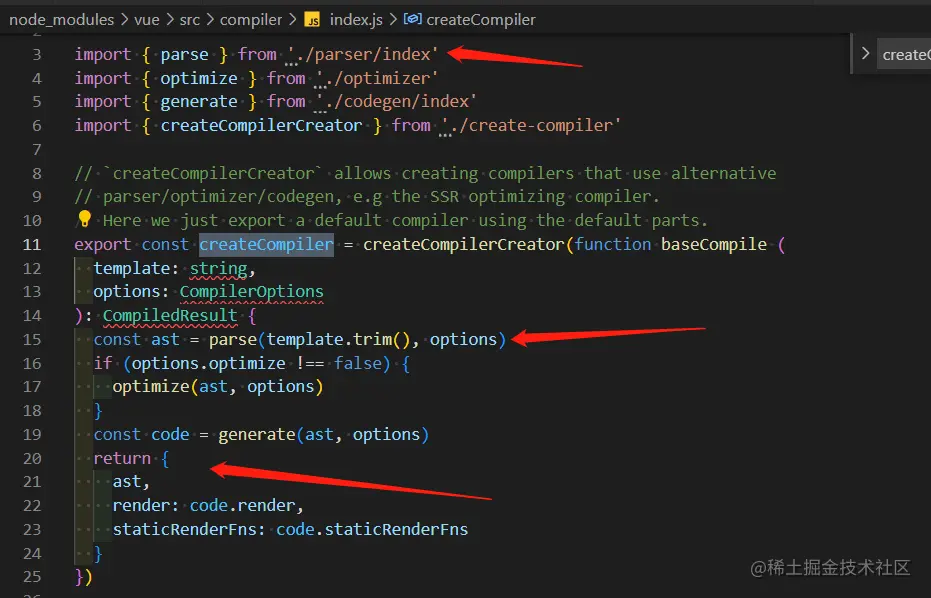Viewport: 931px width, 598px height.
Task: Click './parser/index' import path
Action: [x=363, y=54]
